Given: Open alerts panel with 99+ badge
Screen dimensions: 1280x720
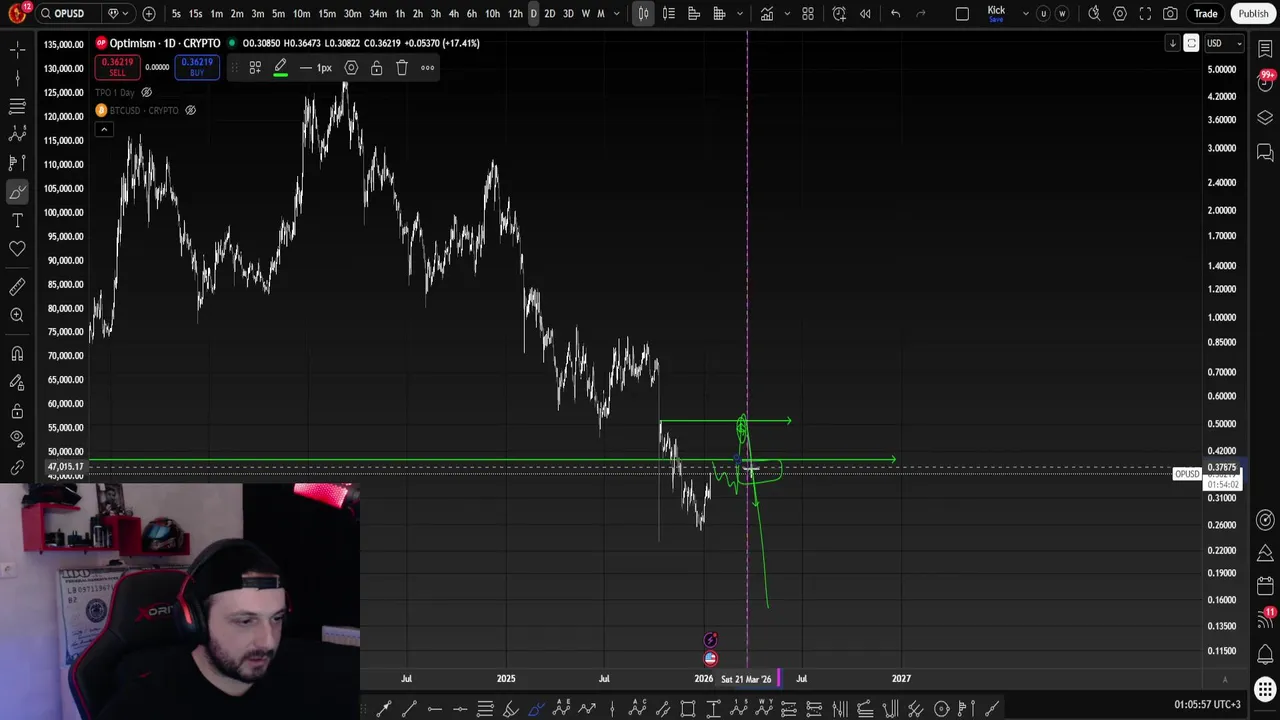Looking at the screenshot, I should pyautogui.click(x=1265, y=82).
